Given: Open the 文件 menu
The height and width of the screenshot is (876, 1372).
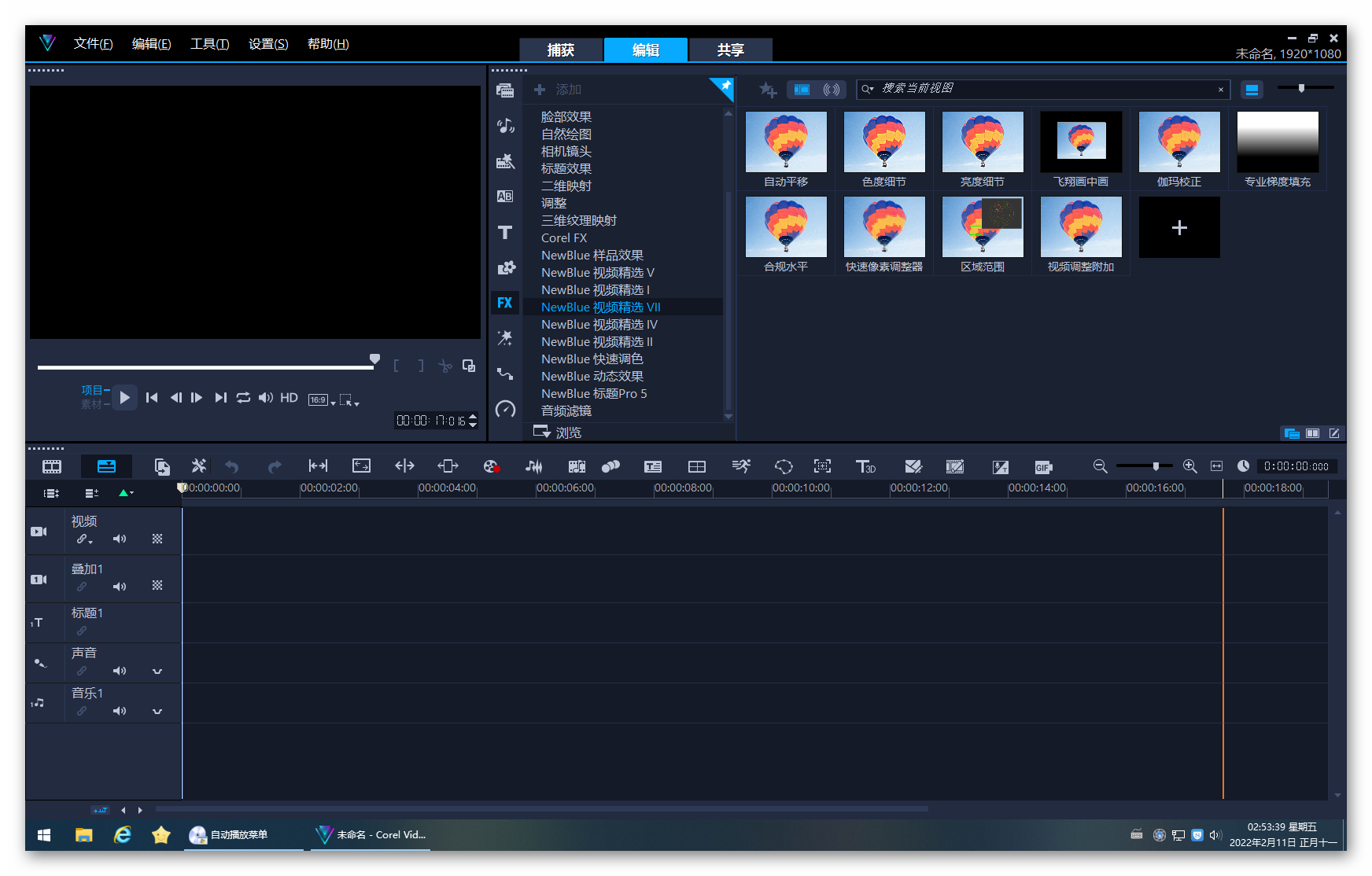Looking at the screenshot, I should tap(94, 44).
